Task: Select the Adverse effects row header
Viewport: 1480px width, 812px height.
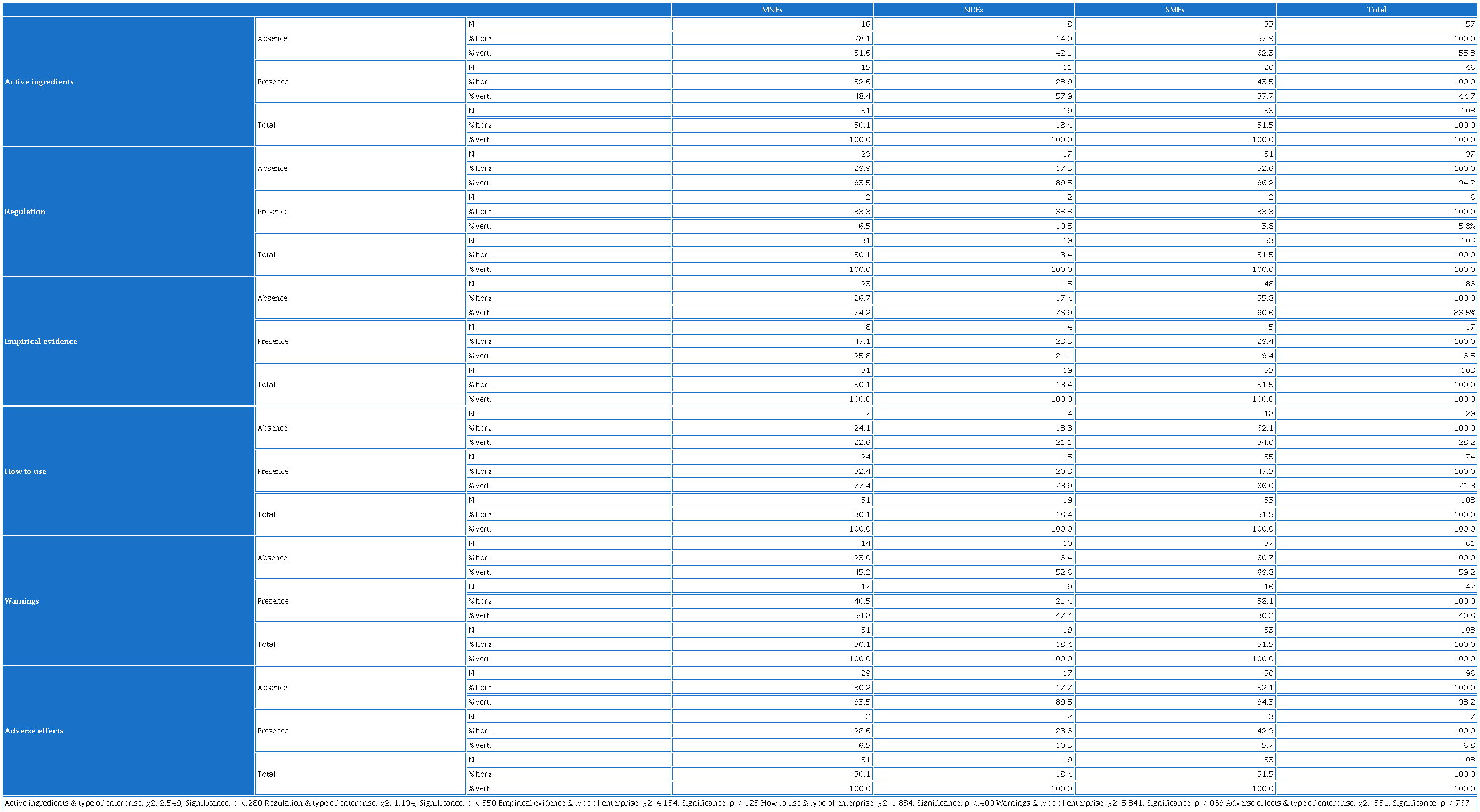Action: tap(34, 730)
